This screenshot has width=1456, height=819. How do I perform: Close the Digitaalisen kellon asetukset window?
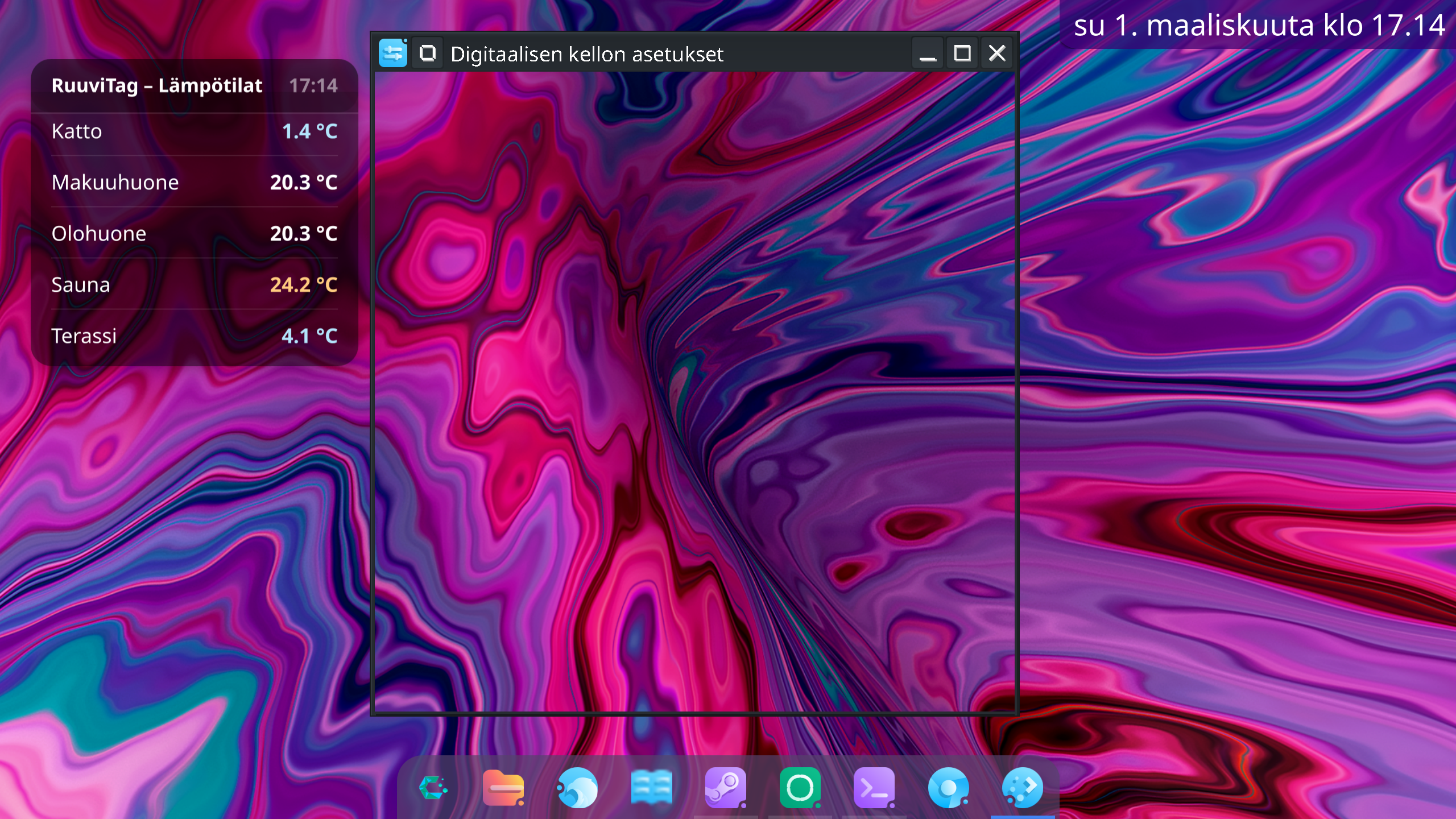[997, 53]
